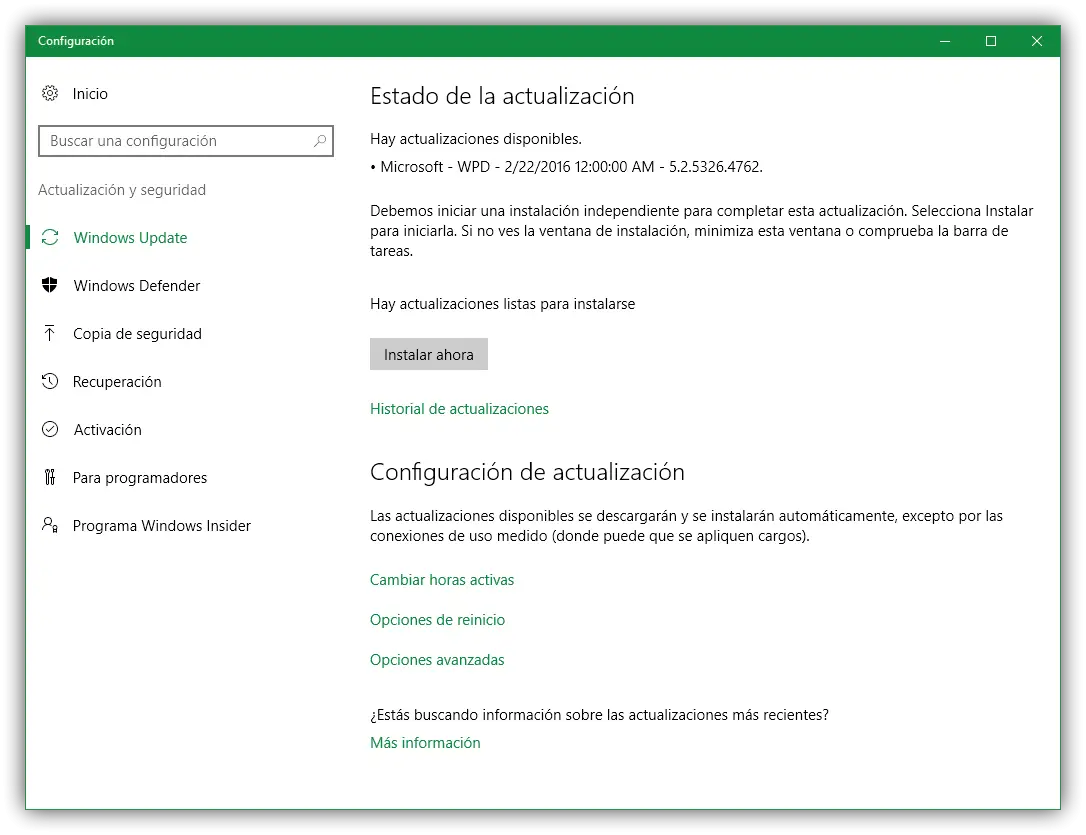Click the Configuración de actualización heading
This screenshot has height=835, width=1086.
click(x=527, y=472)
